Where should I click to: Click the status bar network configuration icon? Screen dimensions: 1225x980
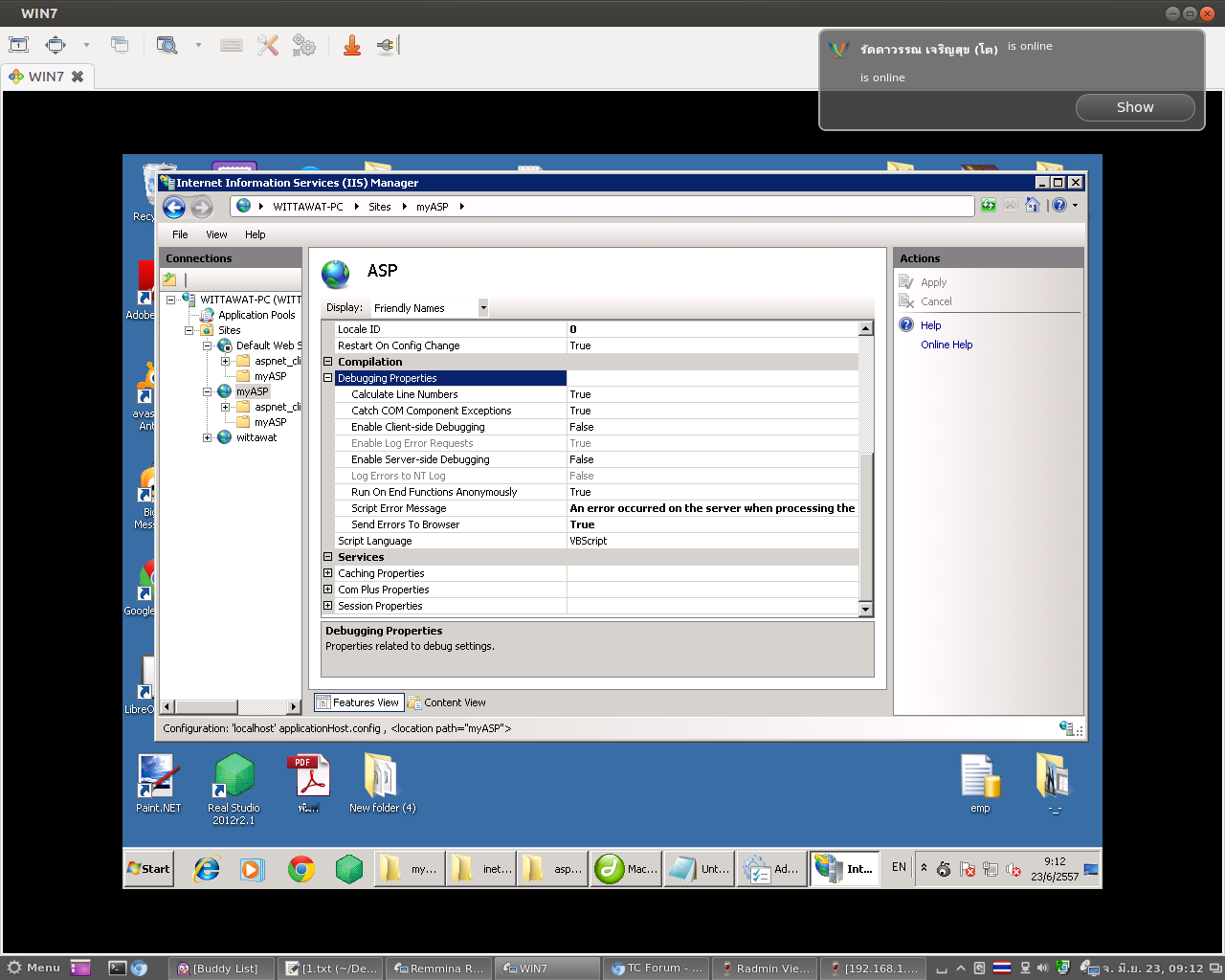pyautogui.click(x=1066, y=728)
